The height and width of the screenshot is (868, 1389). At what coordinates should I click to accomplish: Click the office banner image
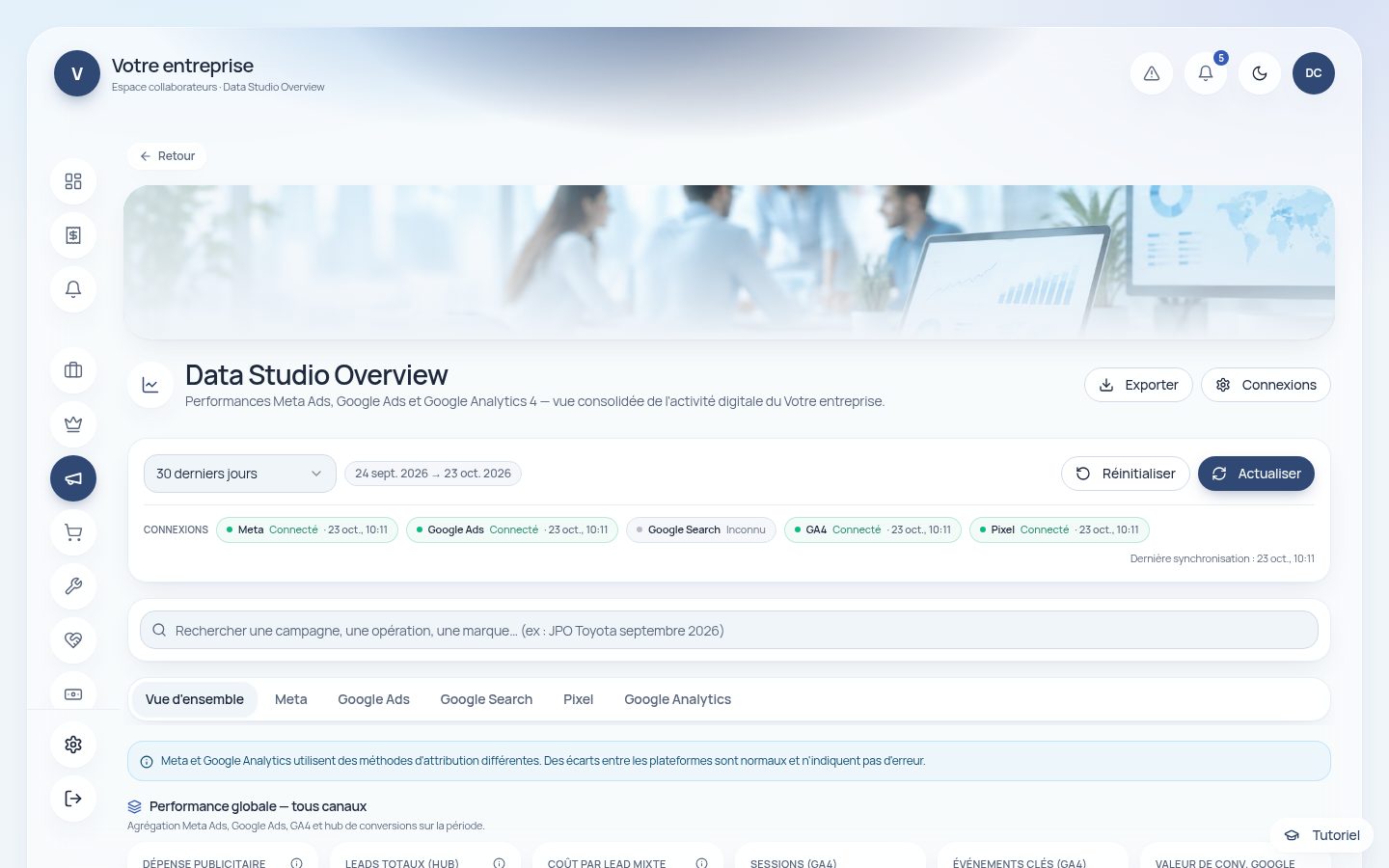coord(729,262)
